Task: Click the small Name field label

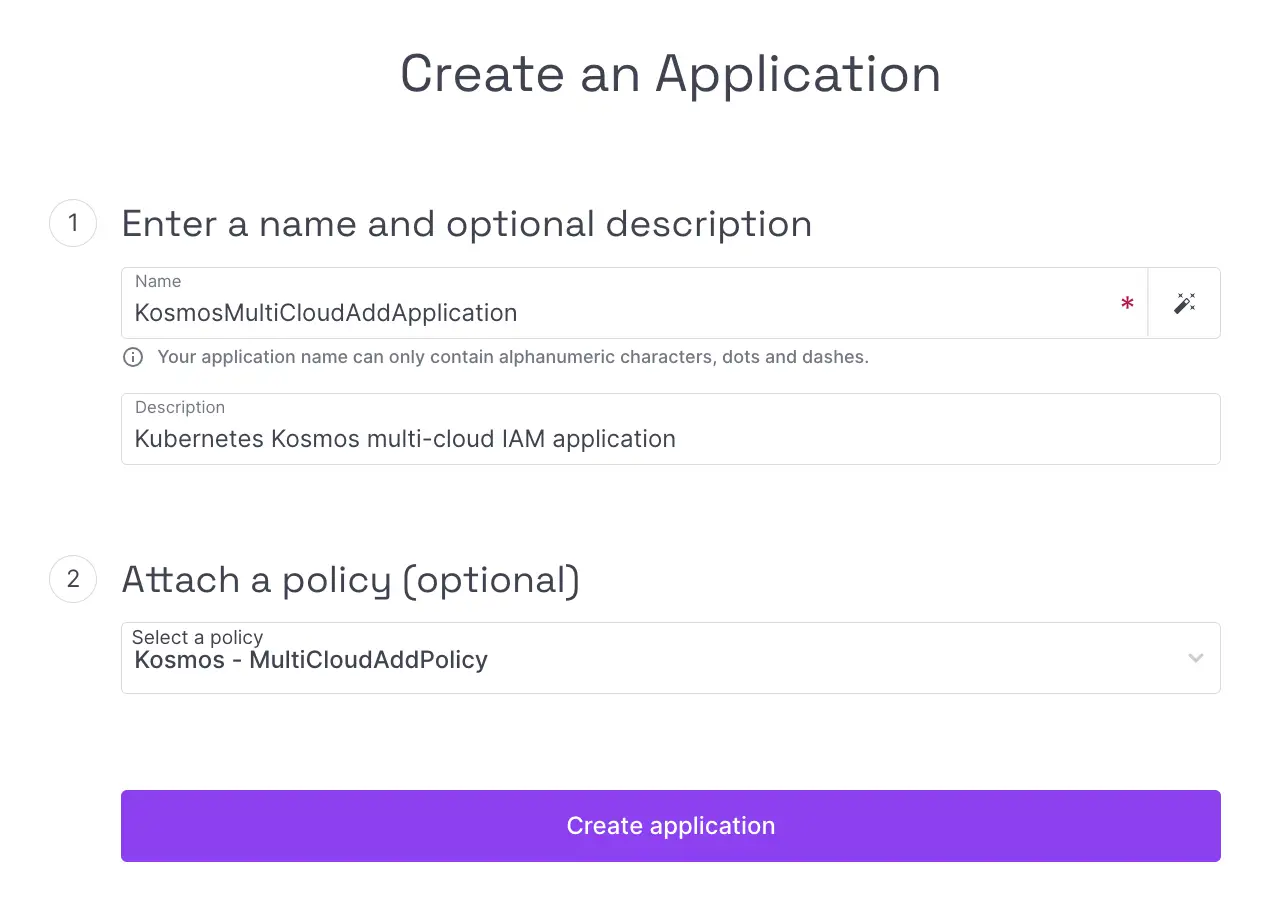Action: pos(158,282)
